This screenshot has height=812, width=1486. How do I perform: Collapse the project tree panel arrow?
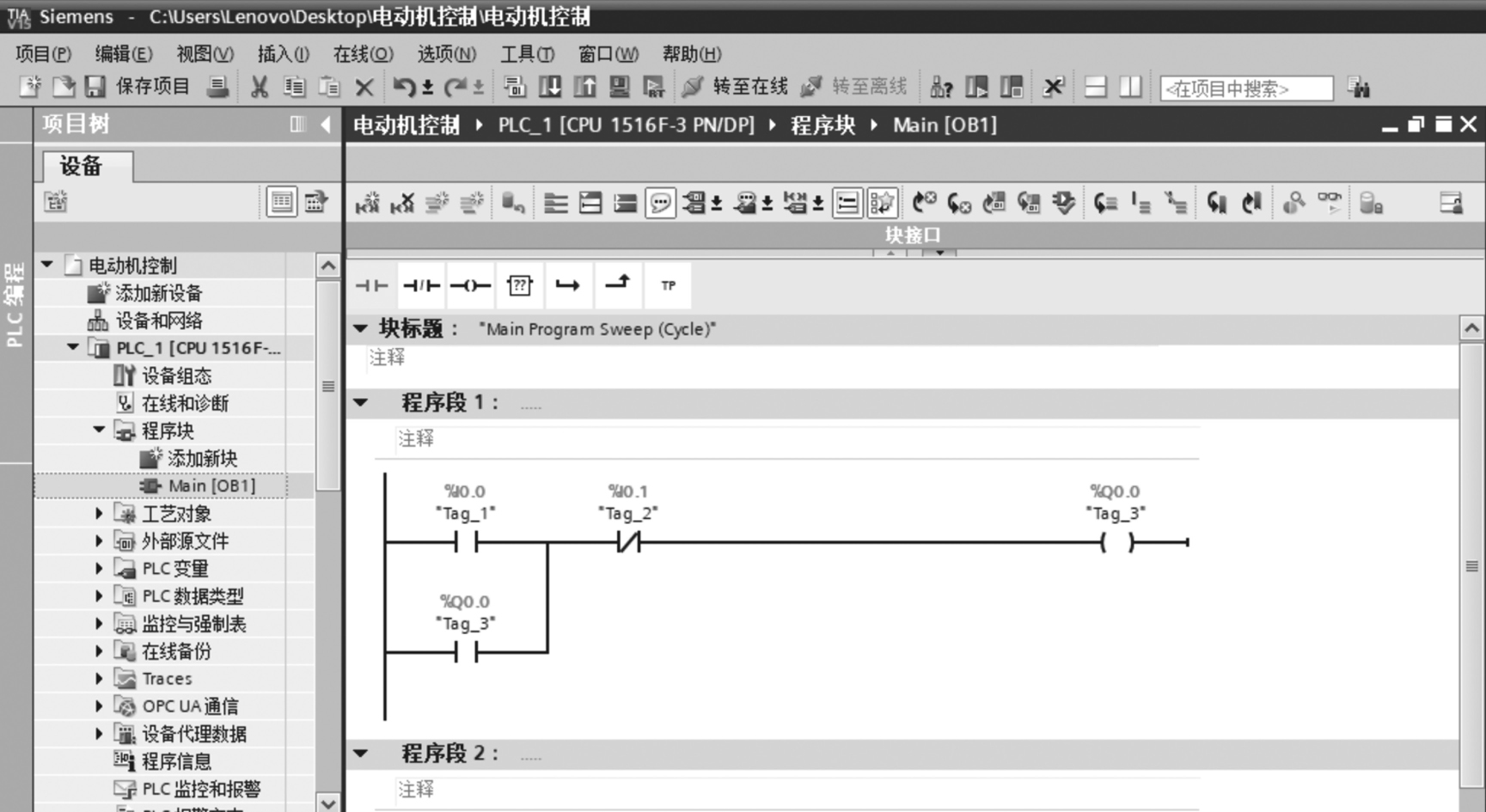coord(326,125)
